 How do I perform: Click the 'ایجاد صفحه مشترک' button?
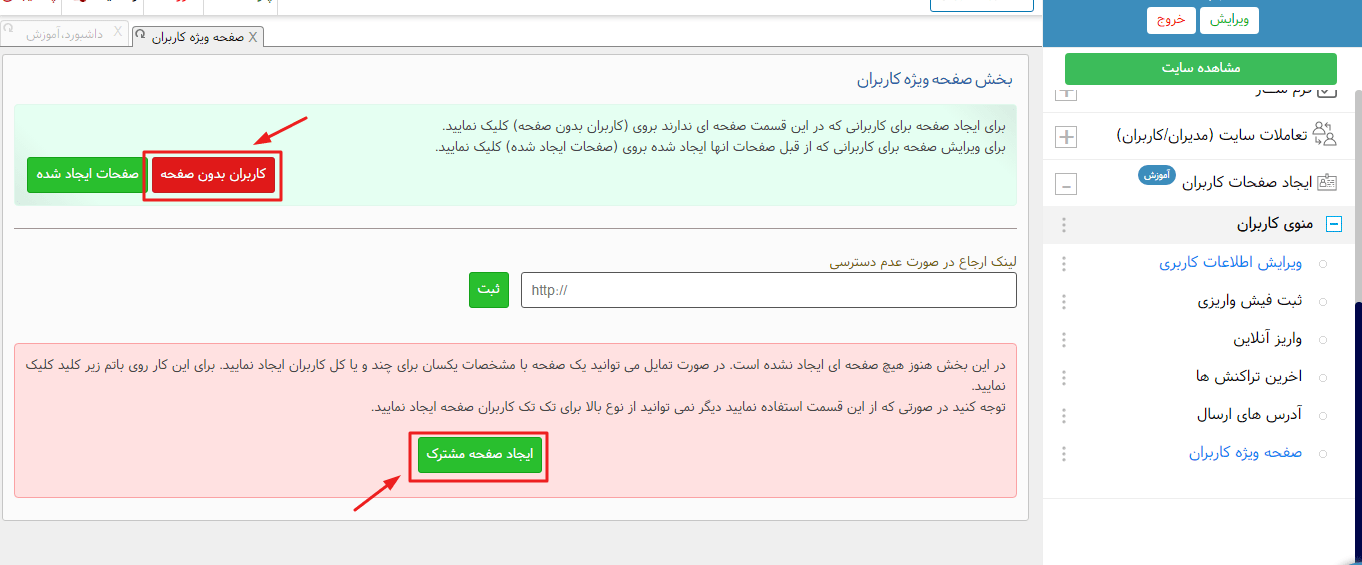point(480,454)
